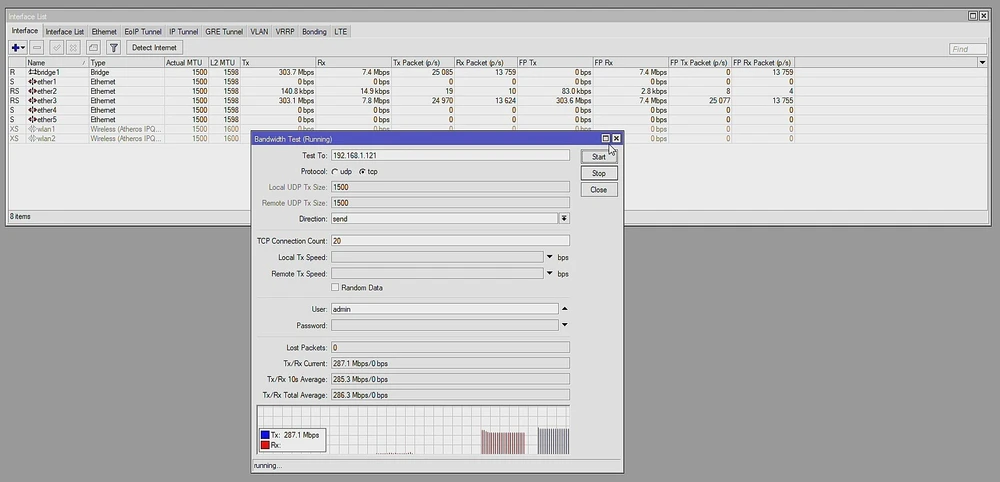
Task: Expand the Password field arrow
Action: (564, 325)
